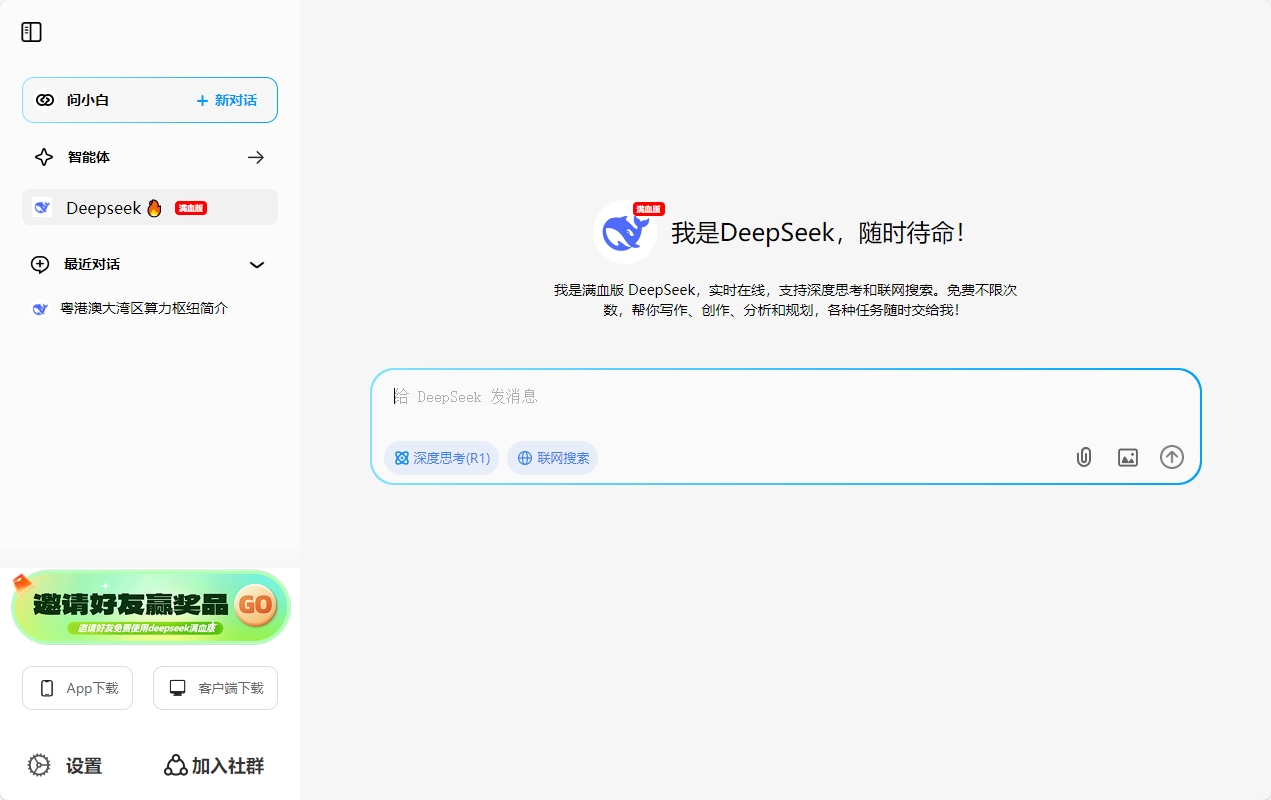1271x800 pixels.
Task: Open 智能体 page via arrow
Action: tap(256, 157)
